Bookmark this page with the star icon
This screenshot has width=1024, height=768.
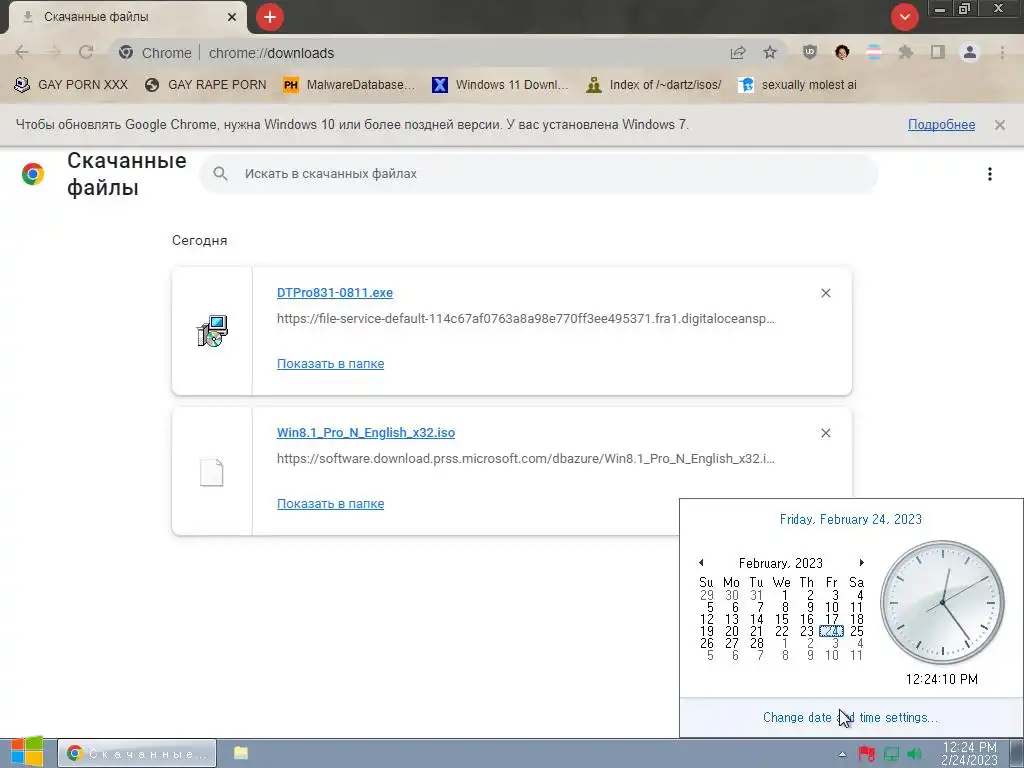coord(770,52)
